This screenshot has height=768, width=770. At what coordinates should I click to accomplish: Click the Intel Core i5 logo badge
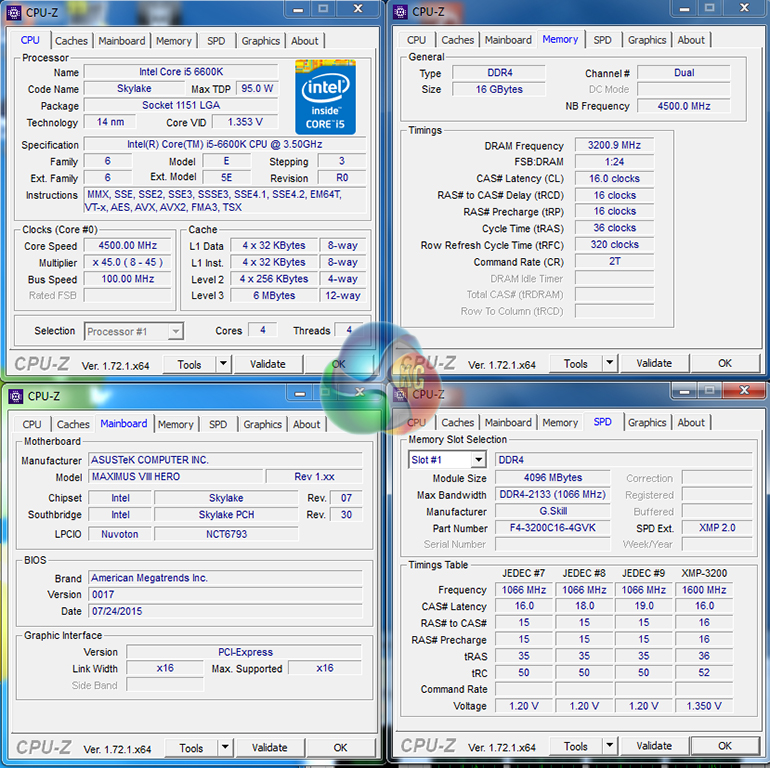[x=325, y=97]
